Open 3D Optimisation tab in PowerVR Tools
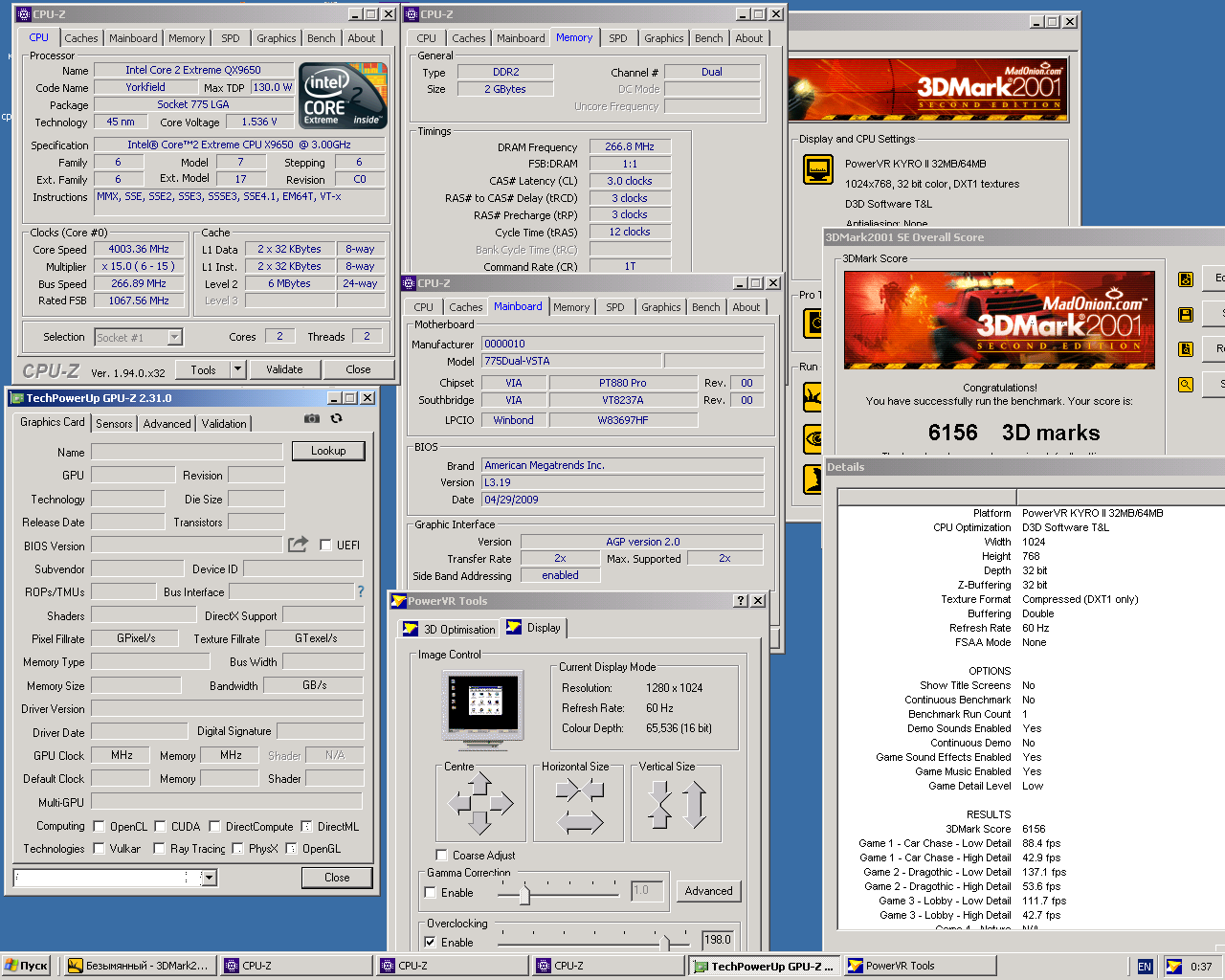The width and height of the screenshot is (1225, 980). [x=450, y=629]
